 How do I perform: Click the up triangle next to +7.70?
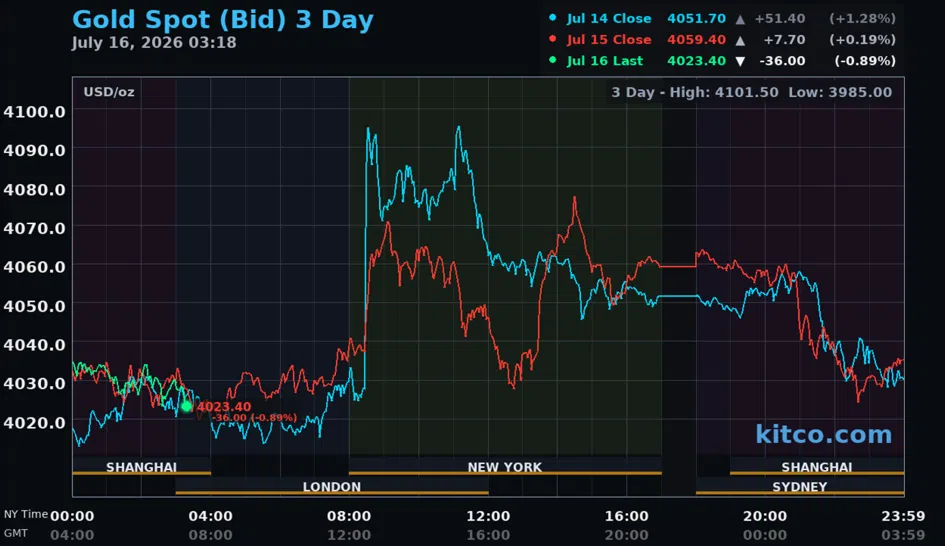pos(740,40)
